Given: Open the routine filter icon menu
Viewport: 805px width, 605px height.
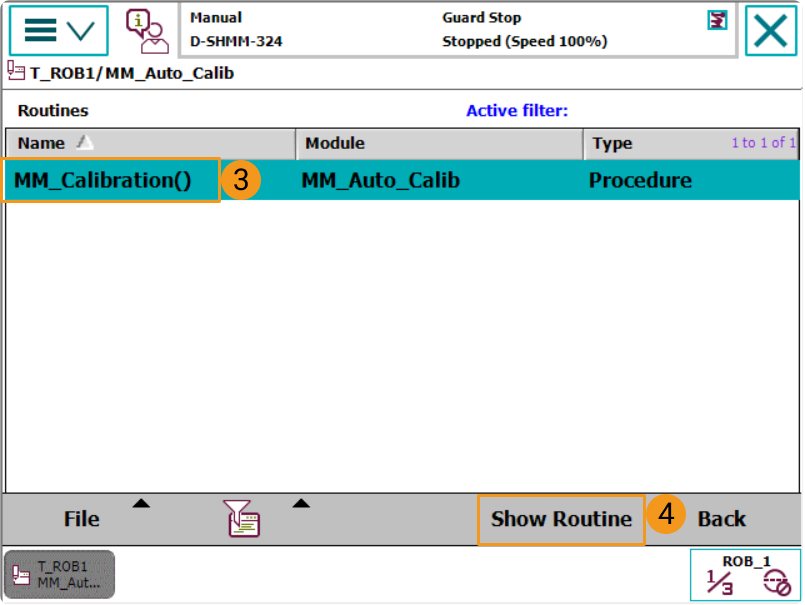Looking at the screenshot, I should pos(243,519).
